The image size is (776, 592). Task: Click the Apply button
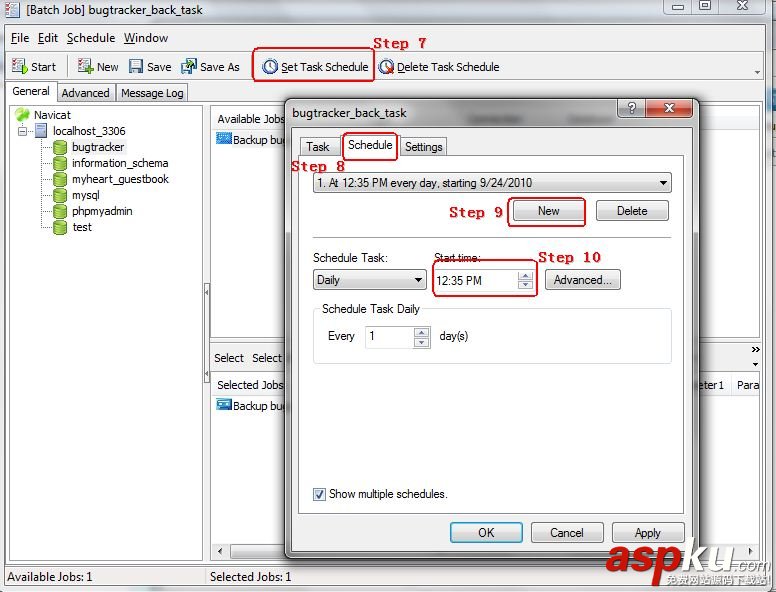click(648, 533)
